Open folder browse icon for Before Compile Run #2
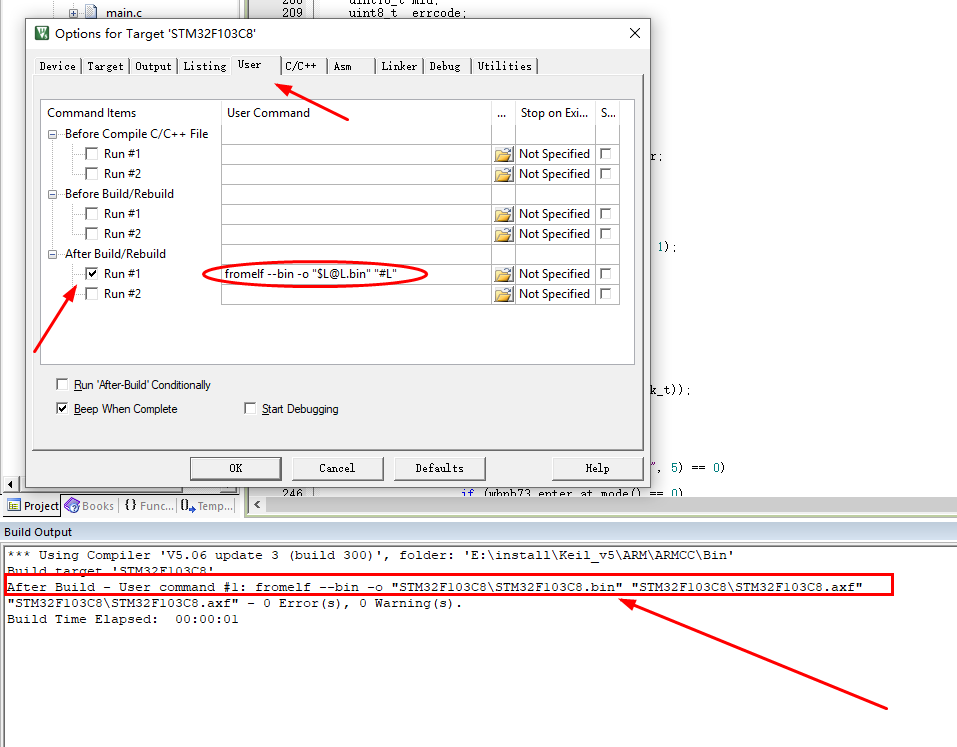The height and width of the screenshot is (747, 957). pyautogui.click(x=504, y=175)
